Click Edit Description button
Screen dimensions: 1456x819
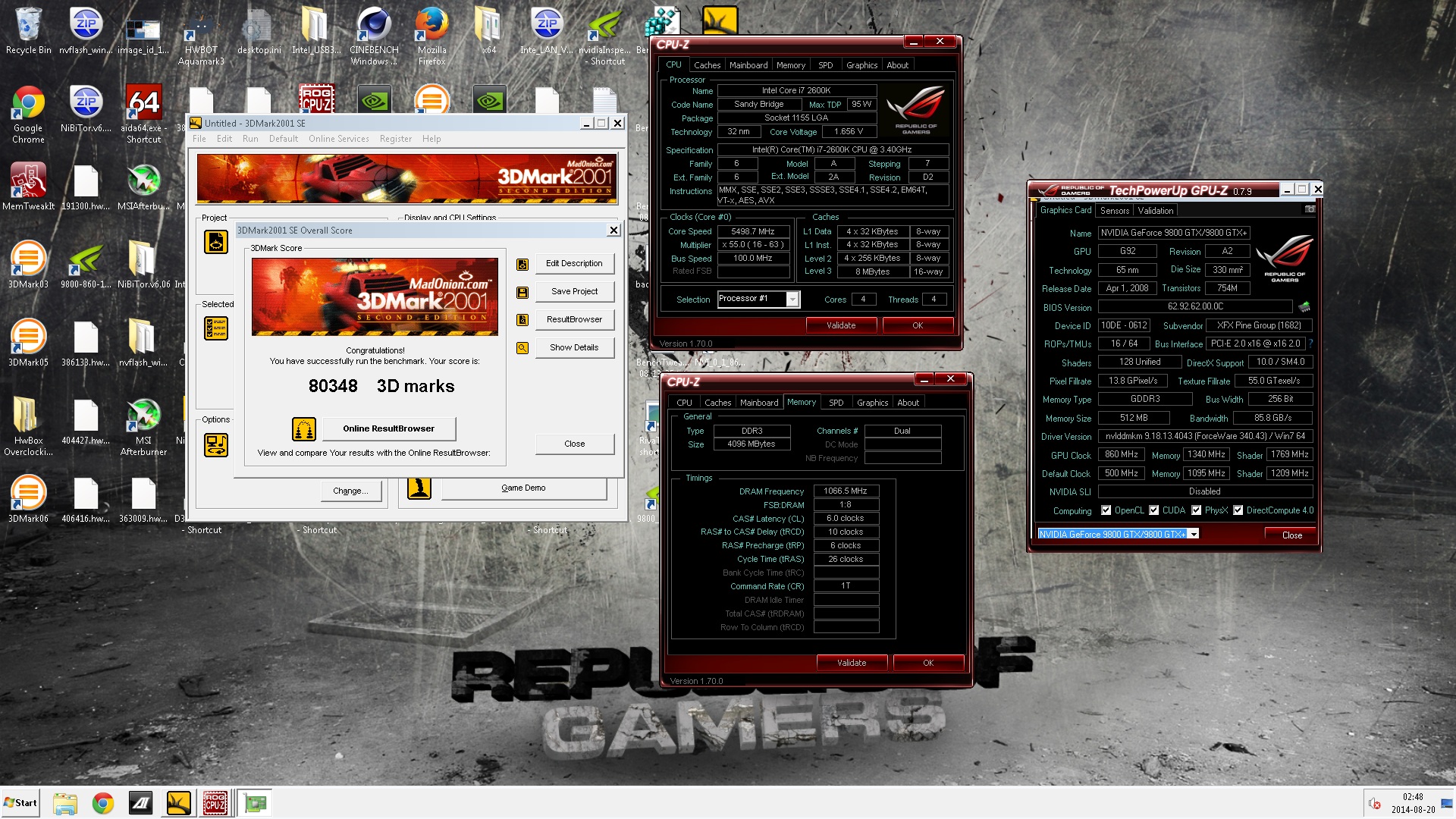574,264
